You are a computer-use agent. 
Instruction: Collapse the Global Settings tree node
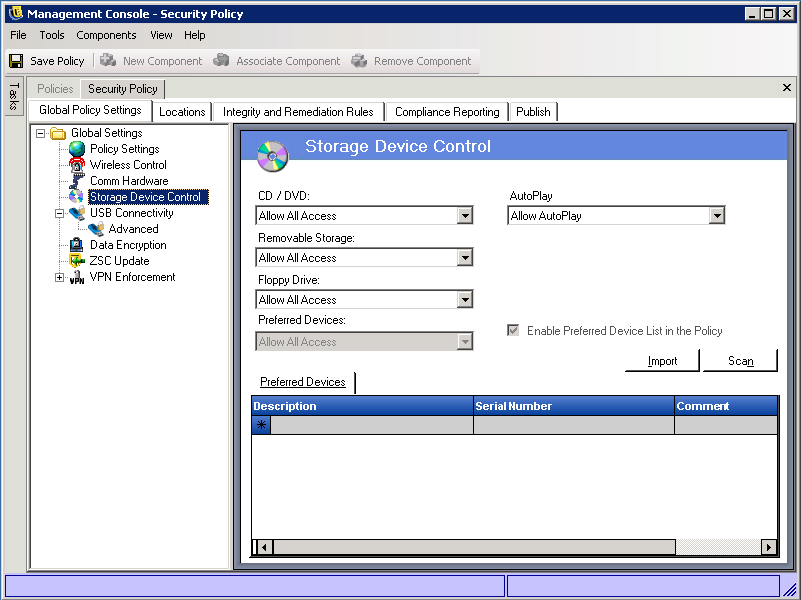pos(41,133)
